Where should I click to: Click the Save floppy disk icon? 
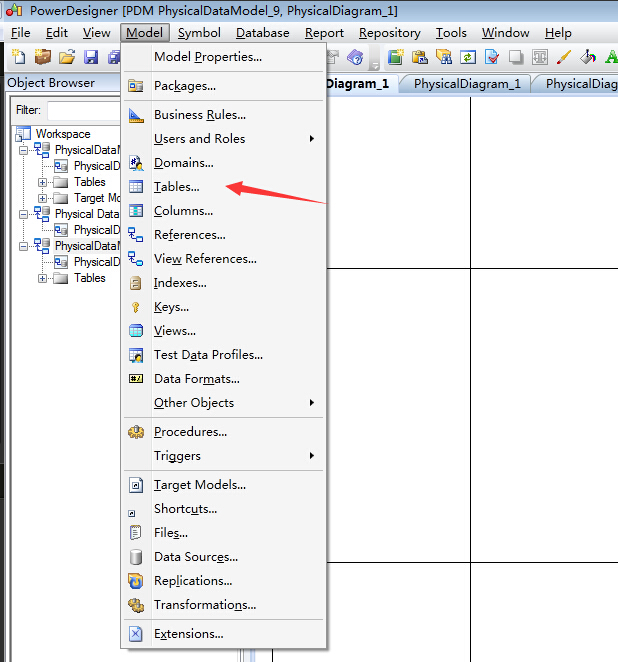tap(91, 57)
